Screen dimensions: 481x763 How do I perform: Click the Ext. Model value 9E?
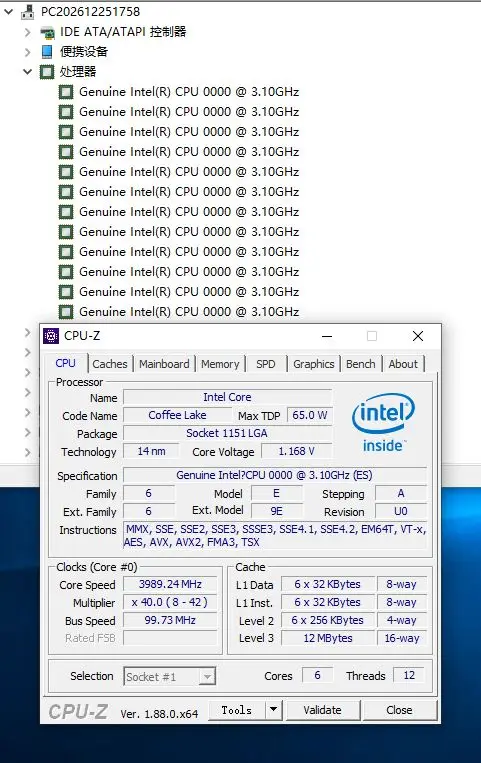pyautogui.click(x=277, y=511)
